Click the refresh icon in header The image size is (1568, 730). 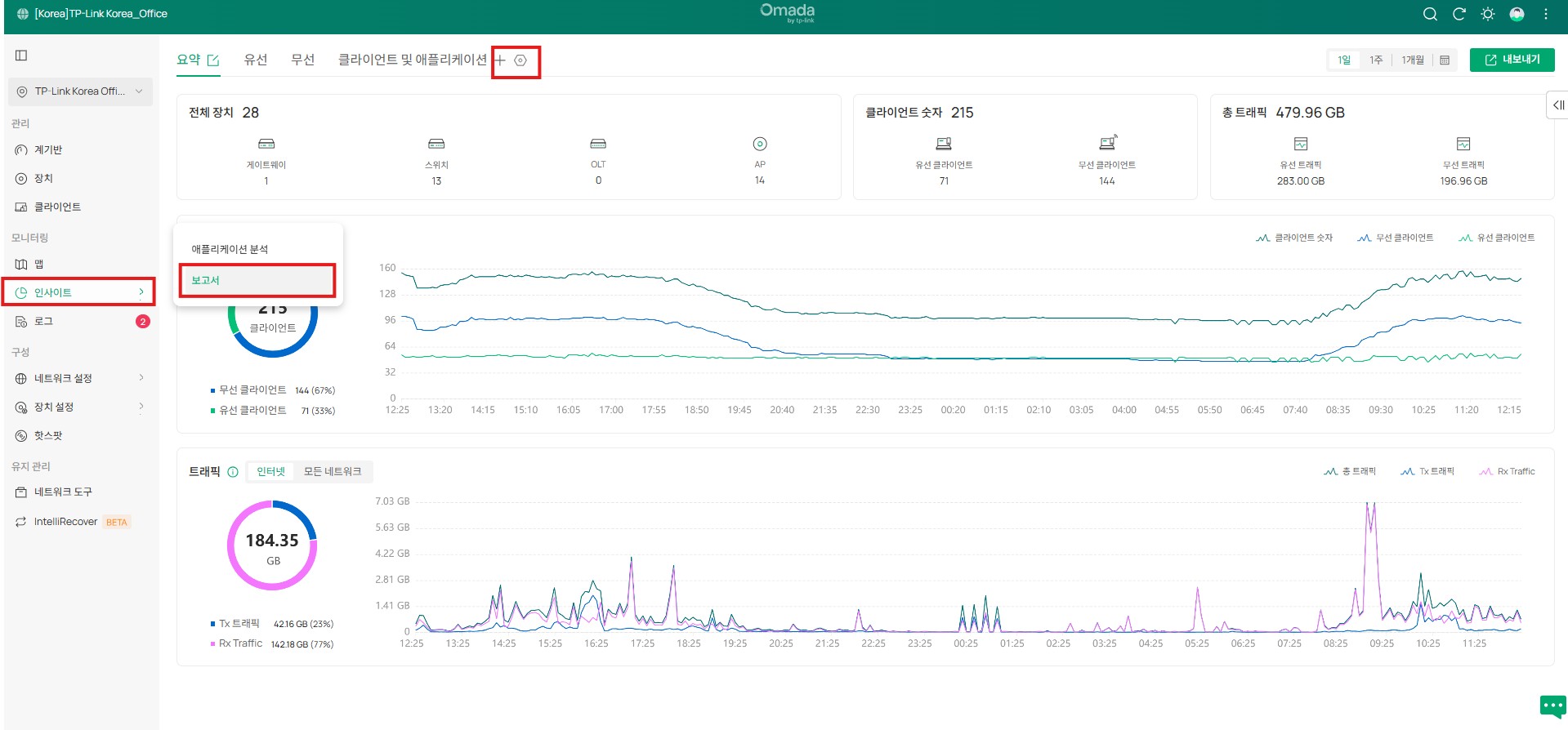[1459, 14]
